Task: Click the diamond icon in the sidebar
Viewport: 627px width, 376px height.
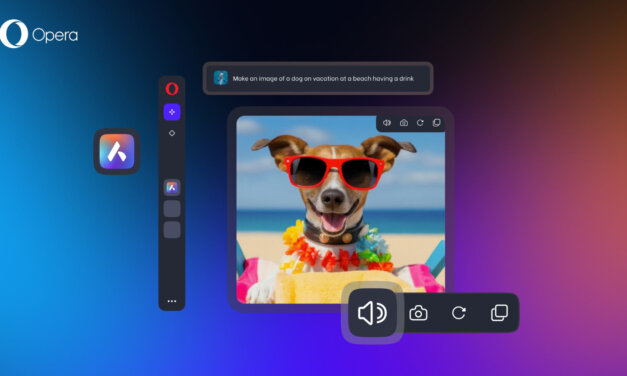Action: pyautogui.click(x=172, y=133)
